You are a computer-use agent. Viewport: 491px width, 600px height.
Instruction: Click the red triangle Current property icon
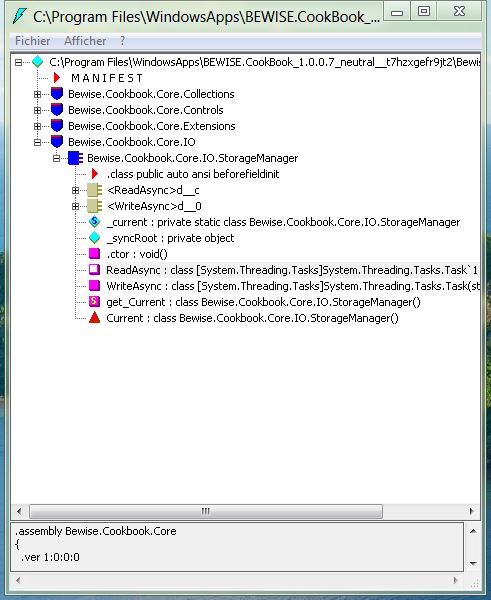coord(94,318)
